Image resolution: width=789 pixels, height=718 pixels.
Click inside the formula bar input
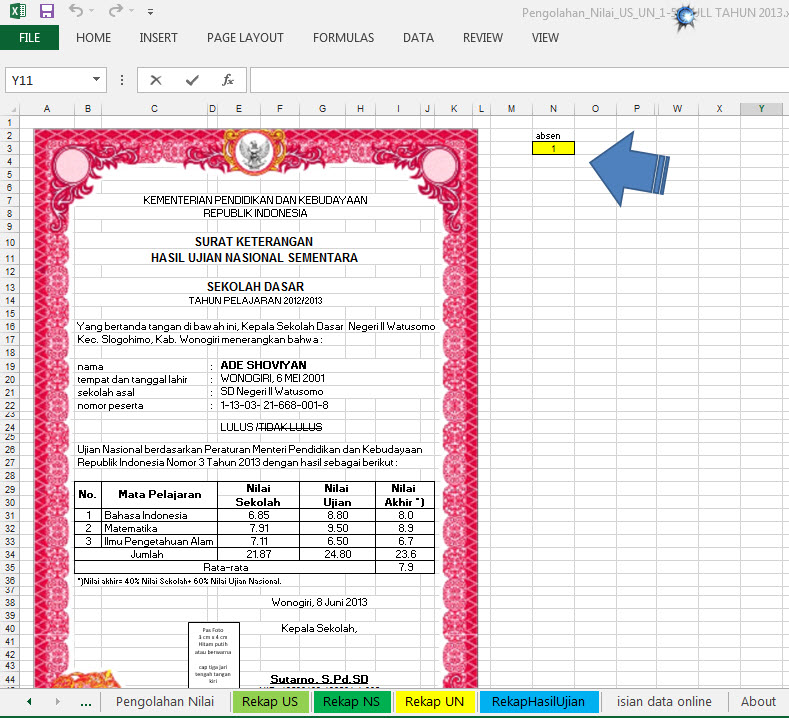click(x=518, y=80)
